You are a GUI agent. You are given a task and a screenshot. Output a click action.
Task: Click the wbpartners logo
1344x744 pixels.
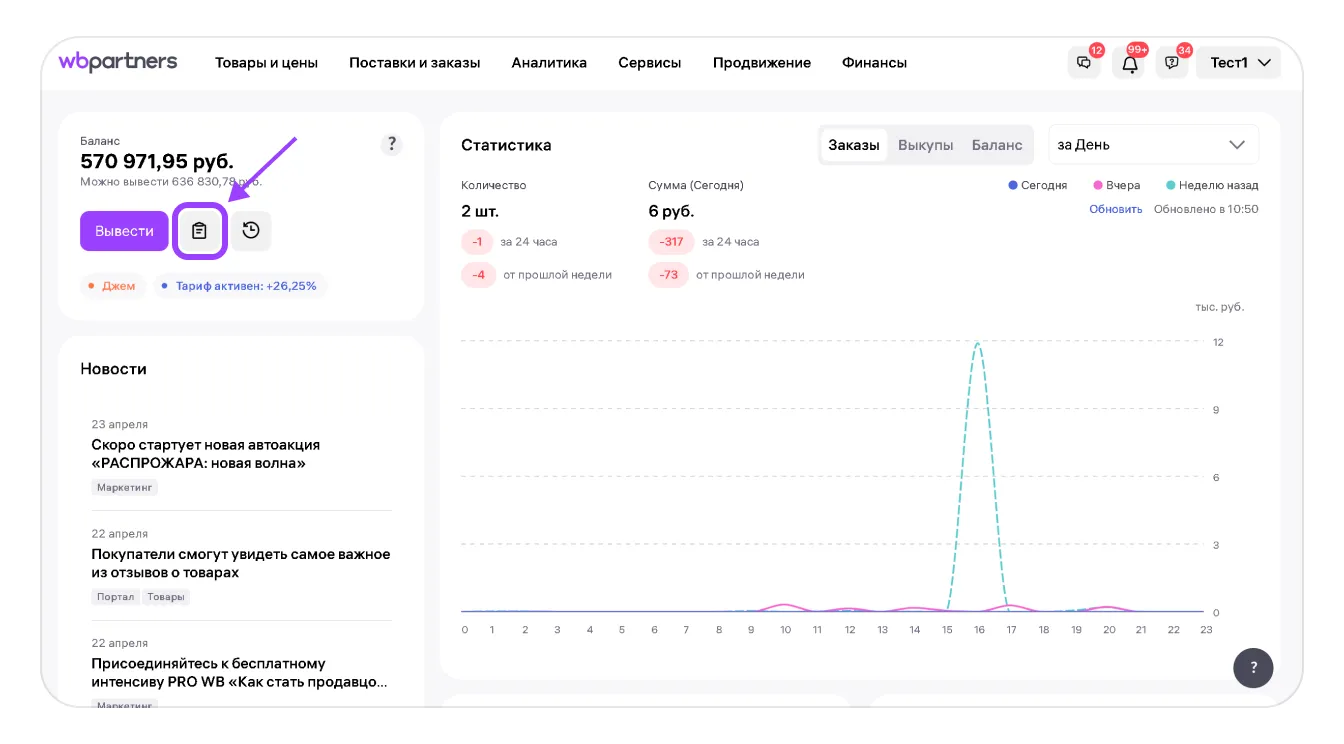(x=118, y=62)
